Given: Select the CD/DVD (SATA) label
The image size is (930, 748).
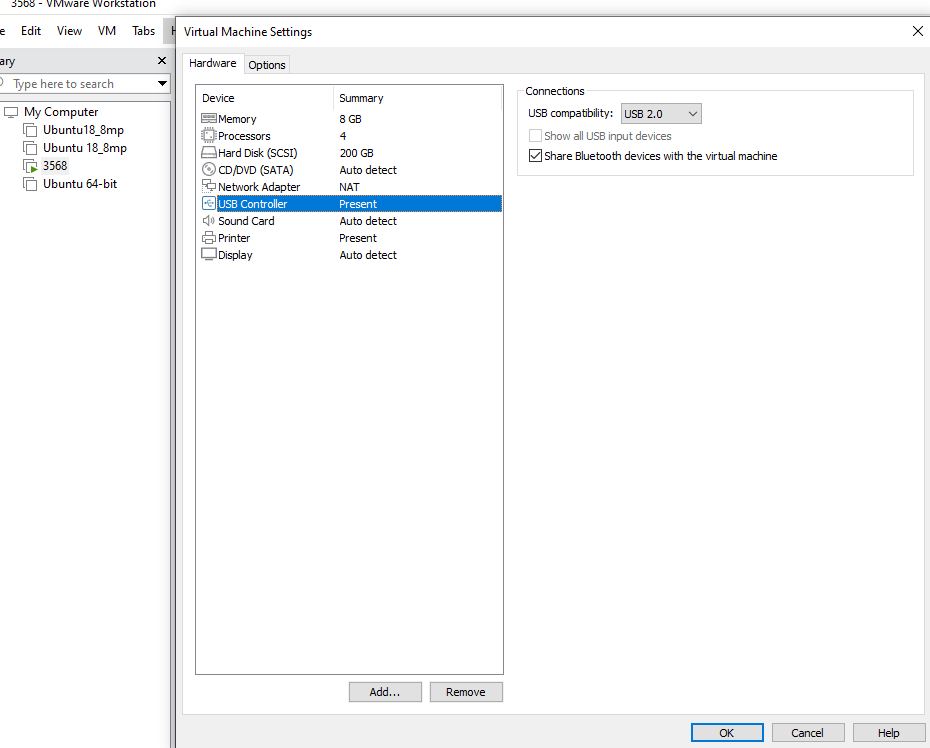Looking at the screenshot, I should [256, 170].
